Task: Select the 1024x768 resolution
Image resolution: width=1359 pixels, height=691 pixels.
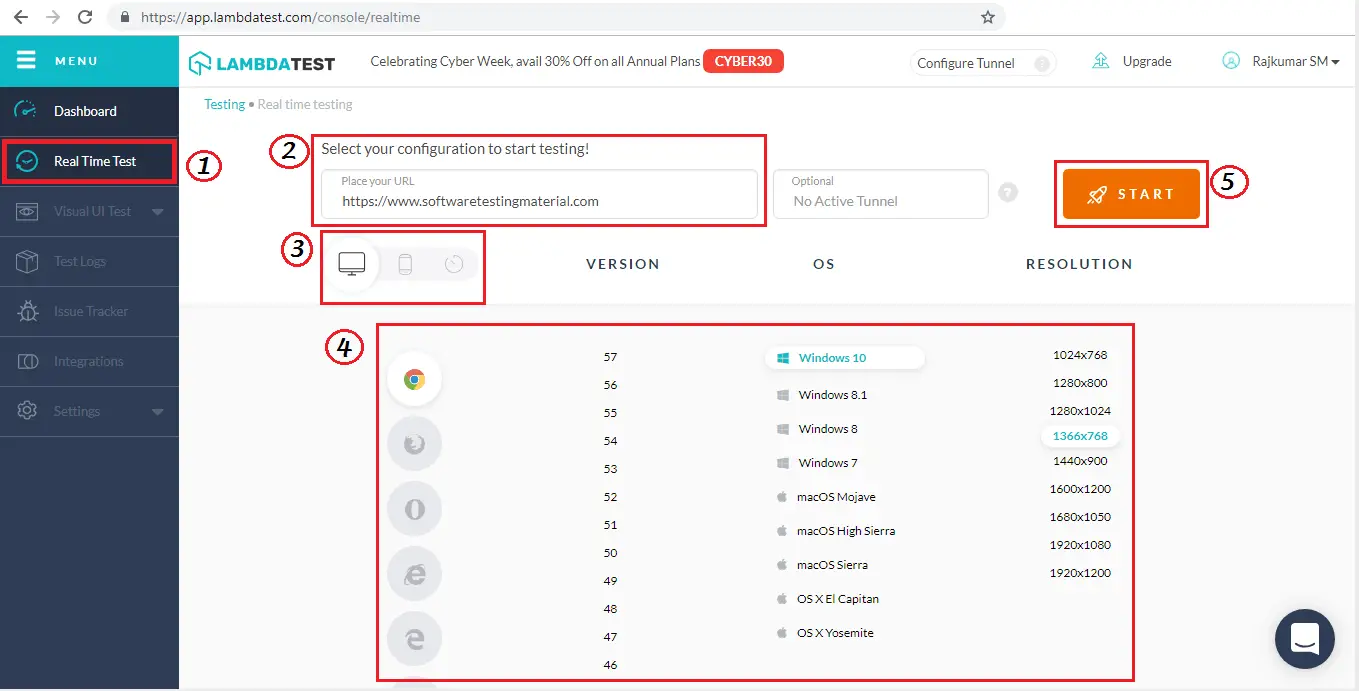Action: (1080, 355)
